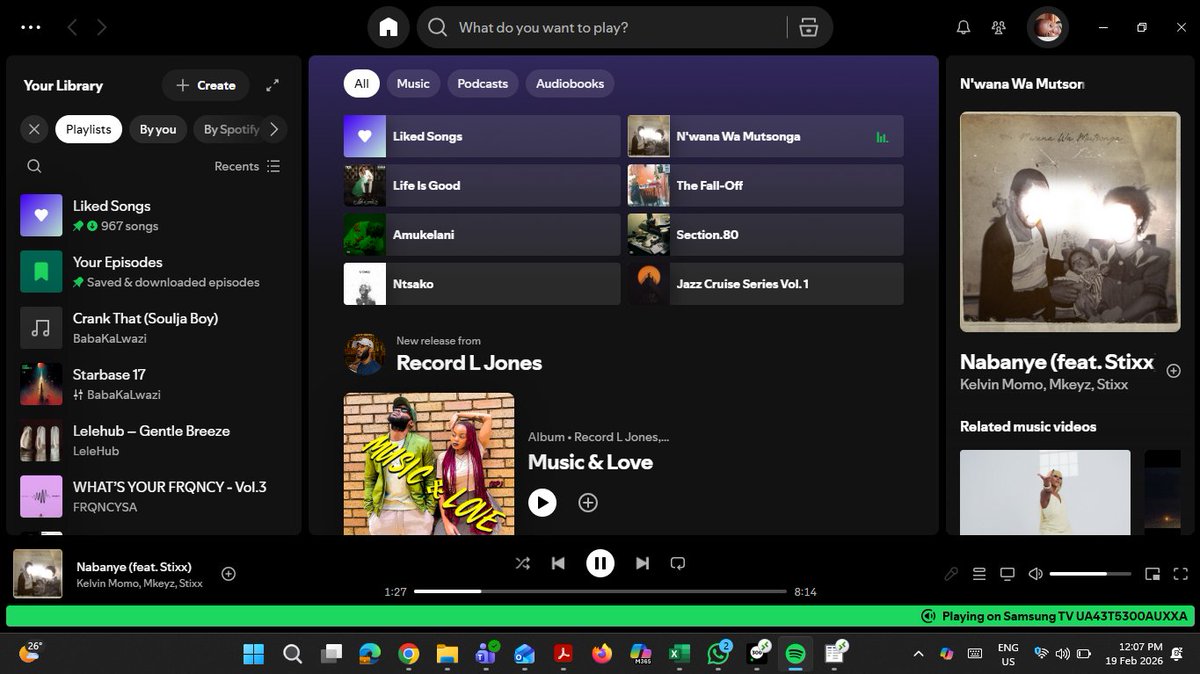
Task: Open The Fall-Off shortcut card
Action: tap(765, 185)
